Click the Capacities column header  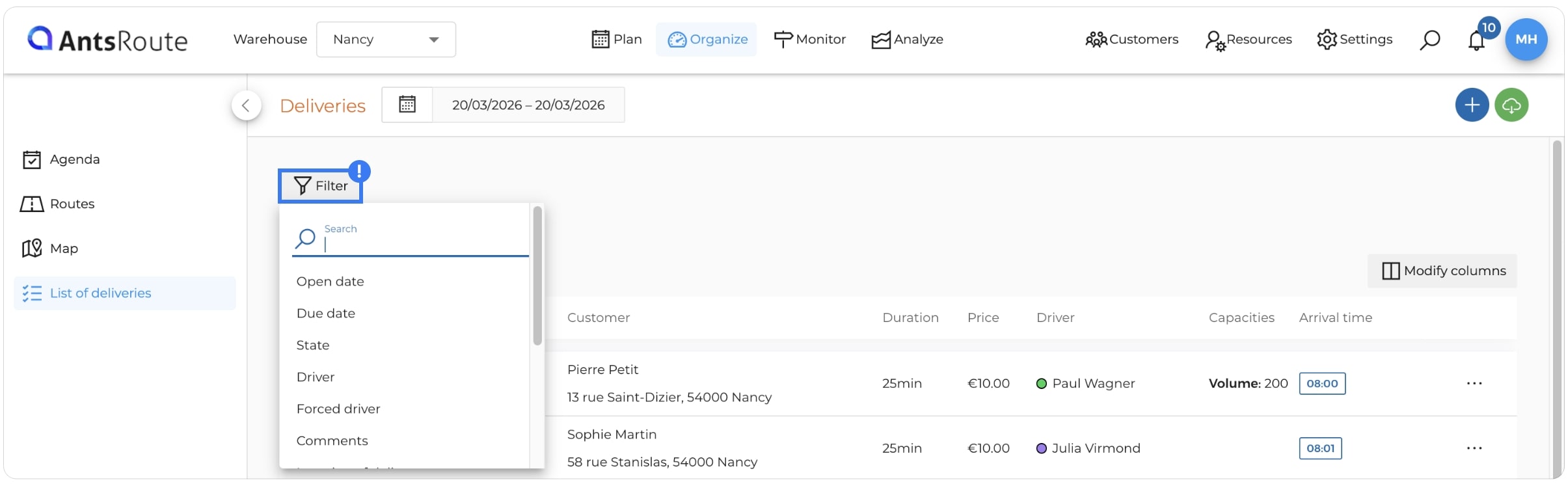point(1241,317)
